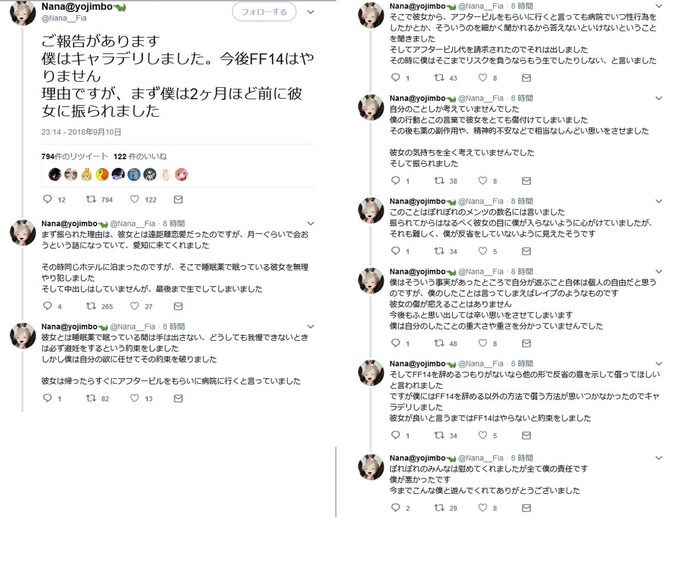Like the reply showing 27 likes
The image size is (680, 580).
pyautogui.click(x=134, y=306)
